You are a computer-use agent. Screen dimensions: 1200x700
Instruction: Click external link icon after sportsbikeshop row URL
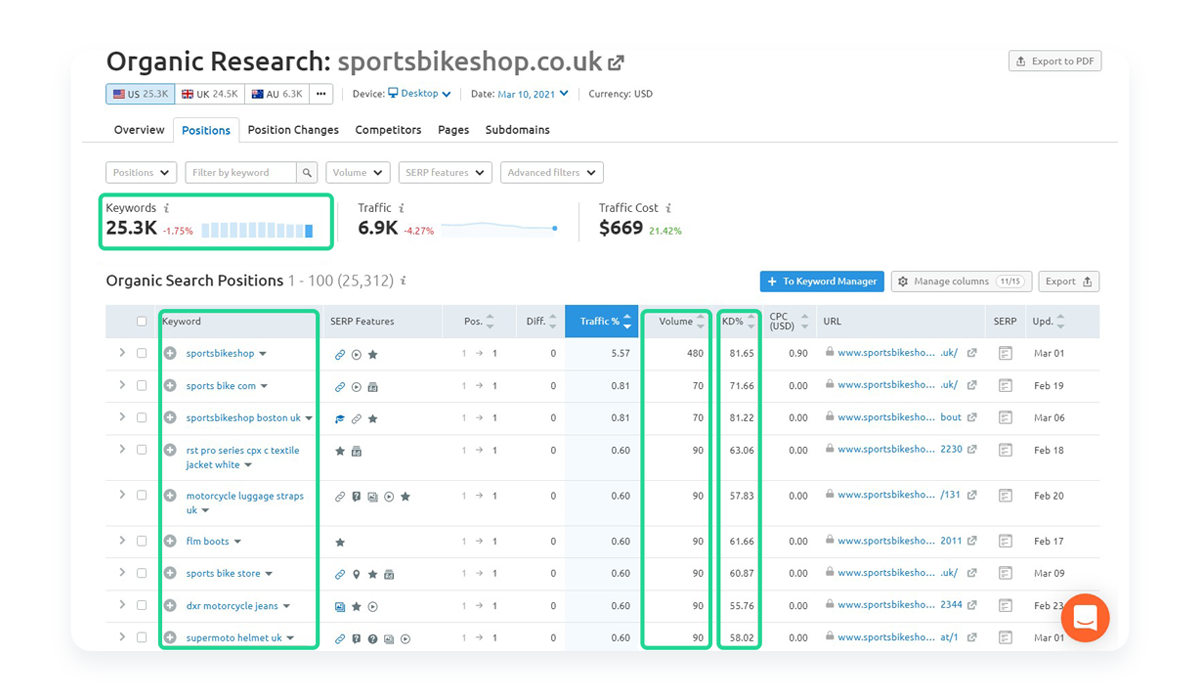click(x=971, y=353)
